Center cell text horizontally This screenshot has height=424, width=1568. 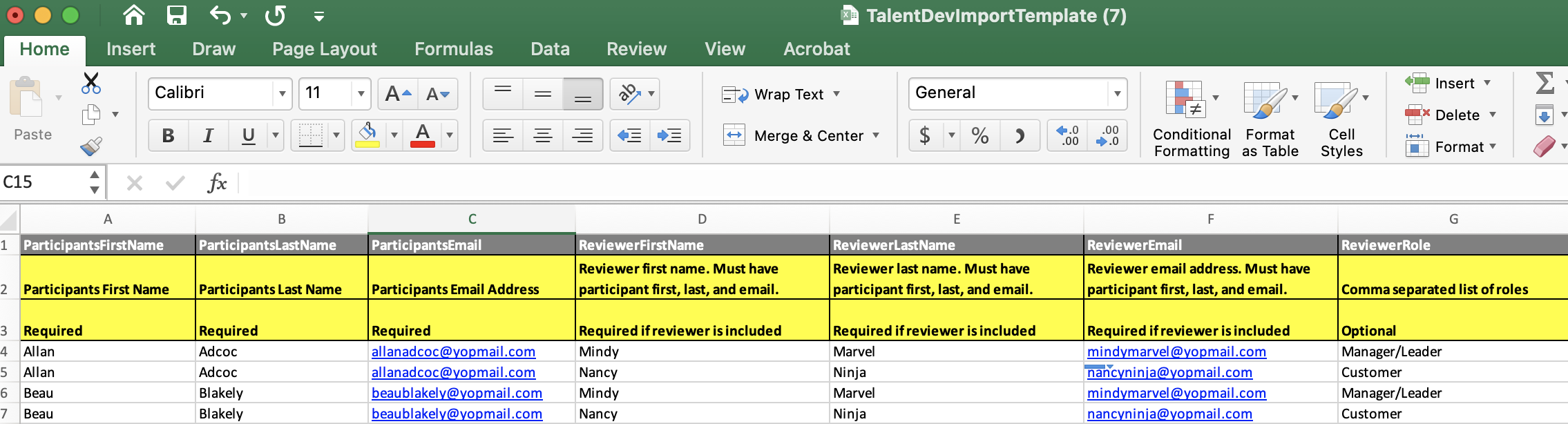543,135
